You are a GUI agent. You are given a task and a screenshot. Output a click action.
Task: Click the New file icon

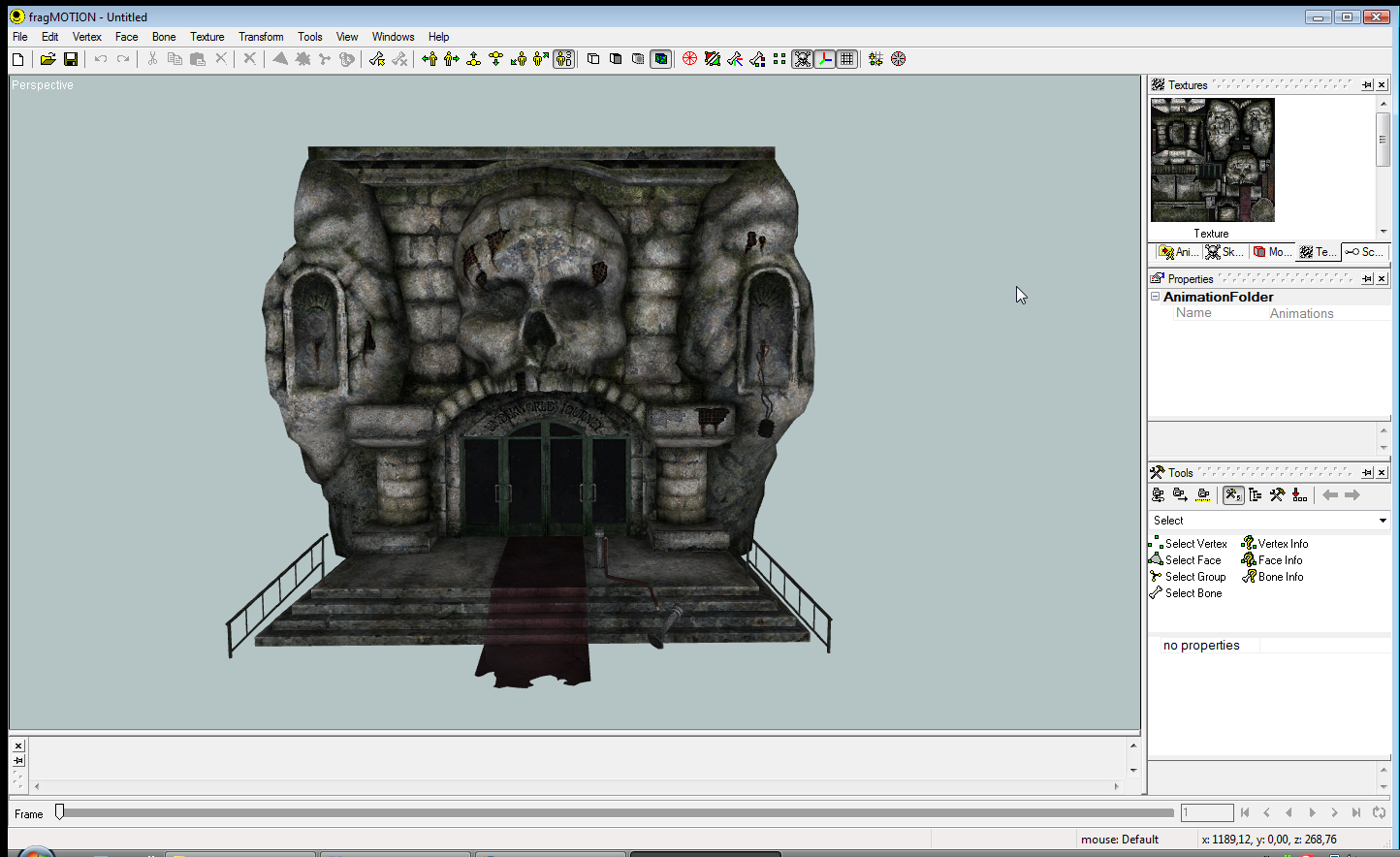[17, 59]
